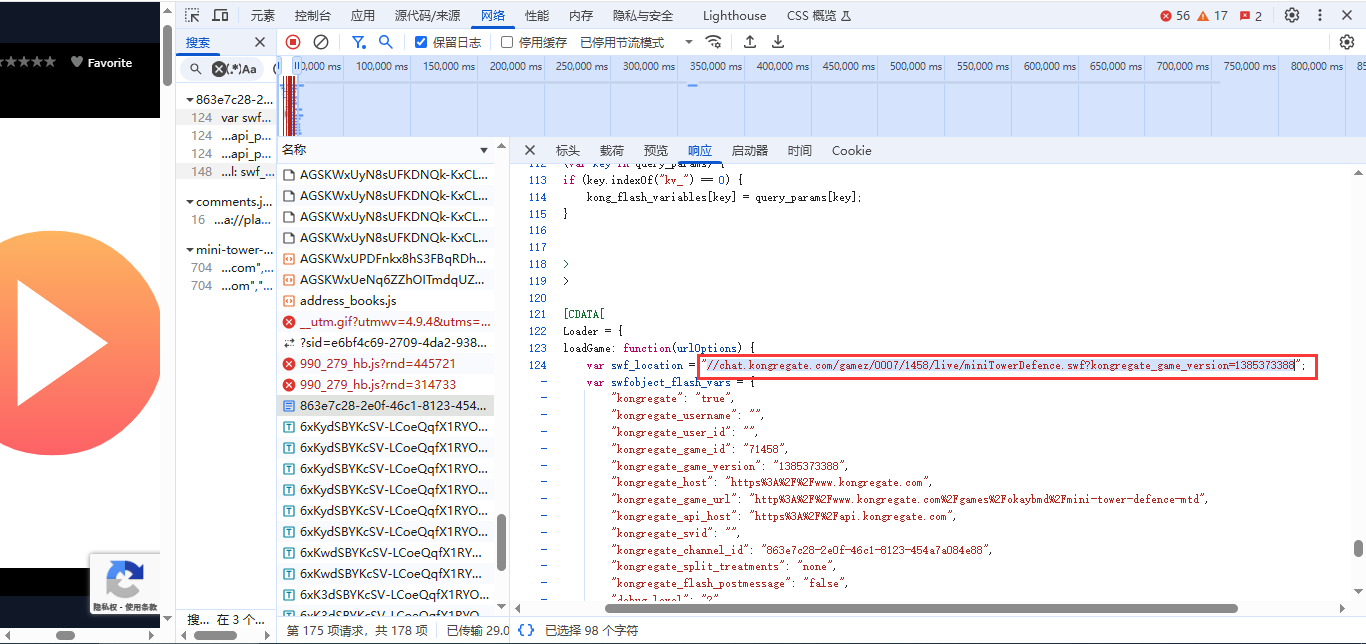Collapse the 863e7c28-2... search result group
This screenshot has width=1366, height=644.
pyautogui.click(x=189, y=100)
